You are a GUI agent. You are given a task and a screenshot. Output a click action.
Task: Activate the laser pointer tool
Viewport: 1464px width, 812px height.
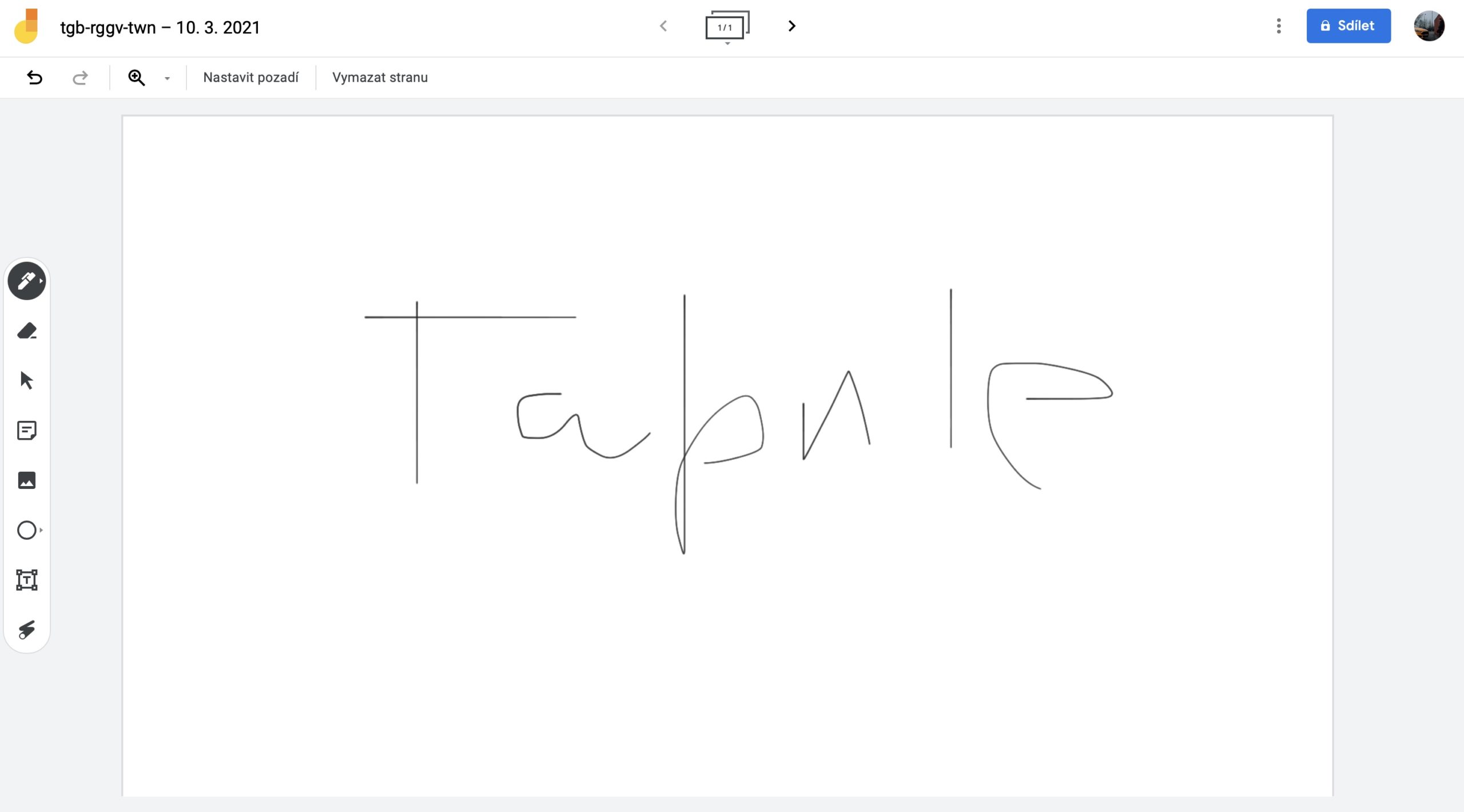27,630
